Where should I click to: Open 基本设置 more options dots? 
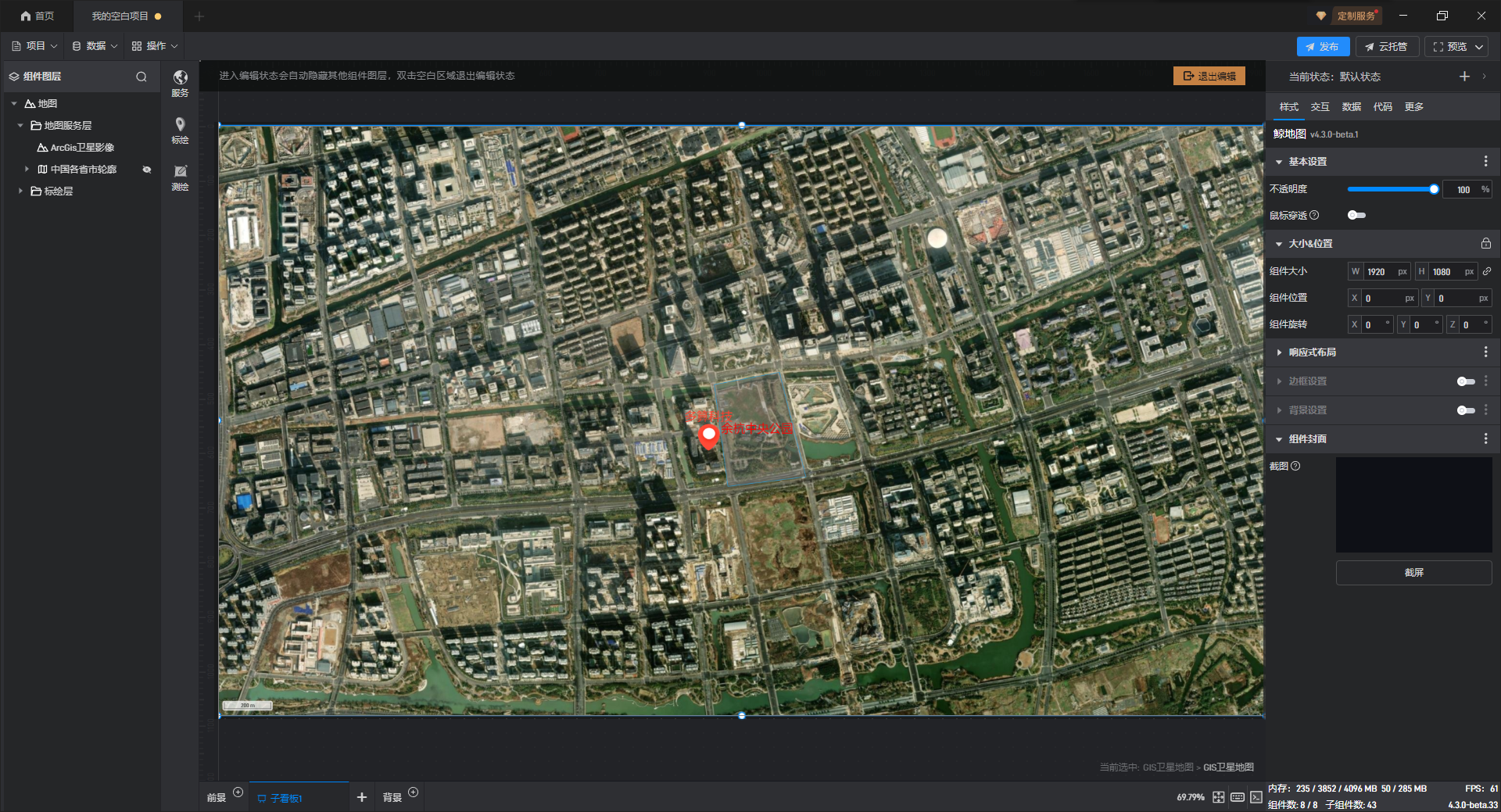[x=1485, y=161]
